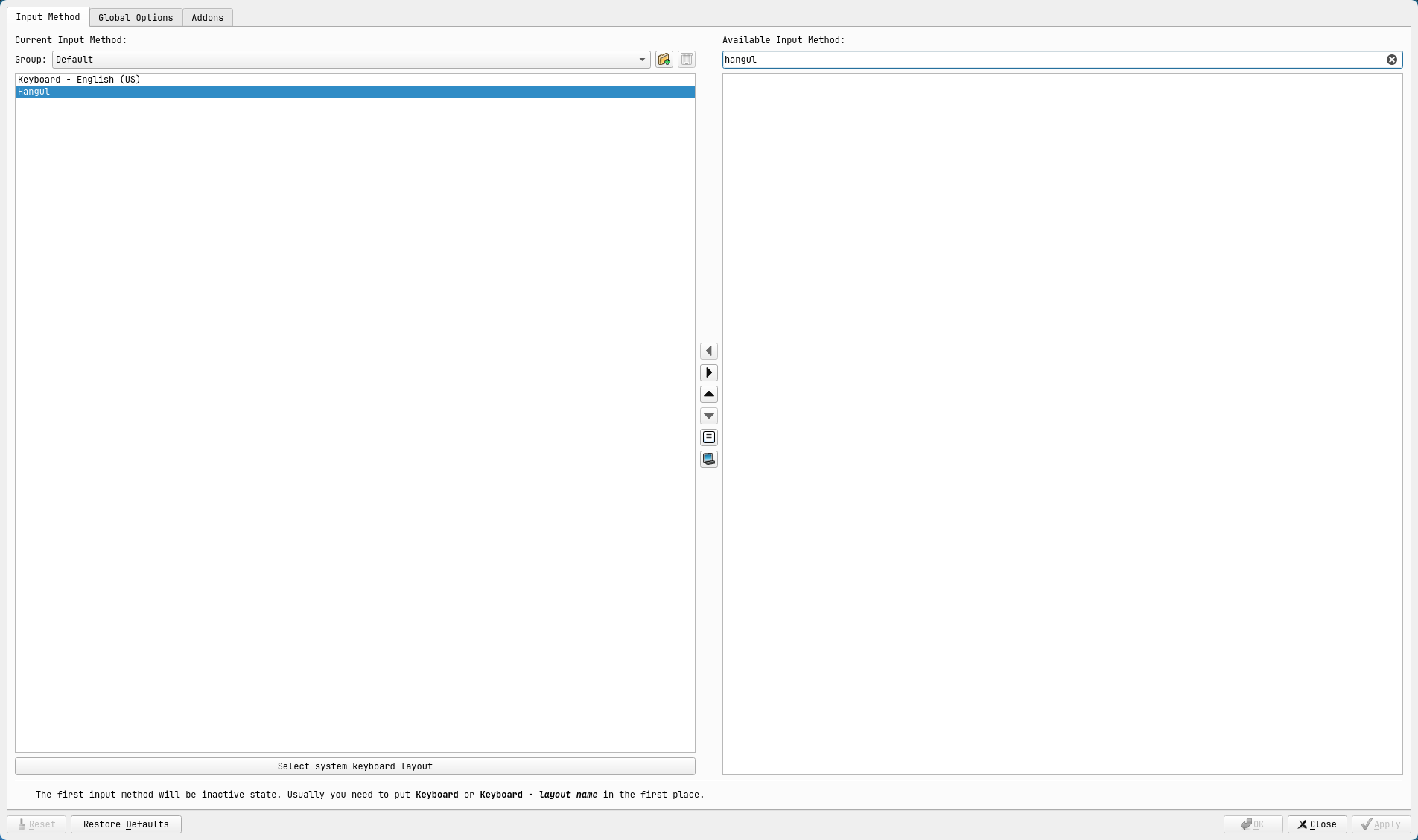
Task: Click the left arrow to add input method
Action: pos(709,351)
